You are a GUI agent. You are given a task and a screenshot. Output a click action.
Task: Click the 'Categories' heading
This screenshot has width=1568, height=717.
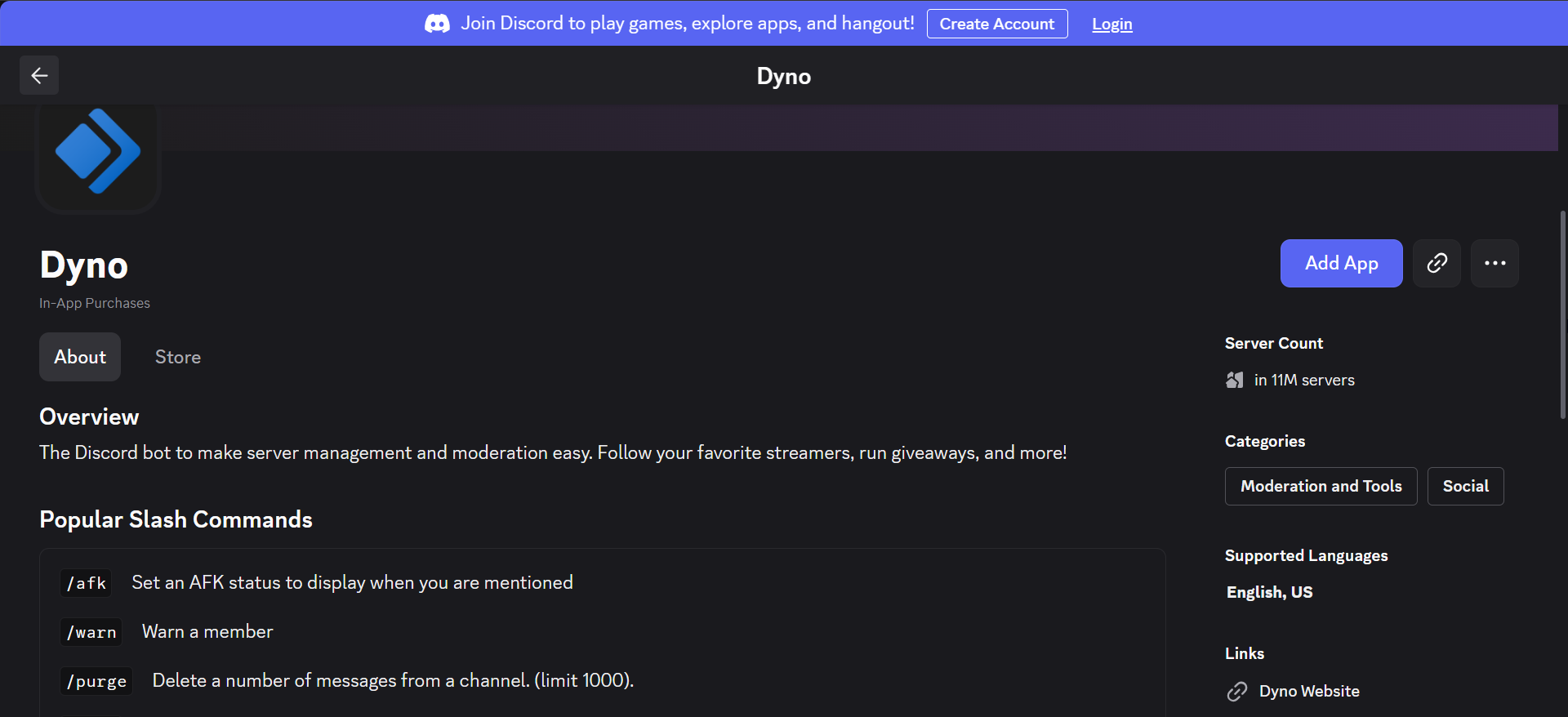point(1265,441)
